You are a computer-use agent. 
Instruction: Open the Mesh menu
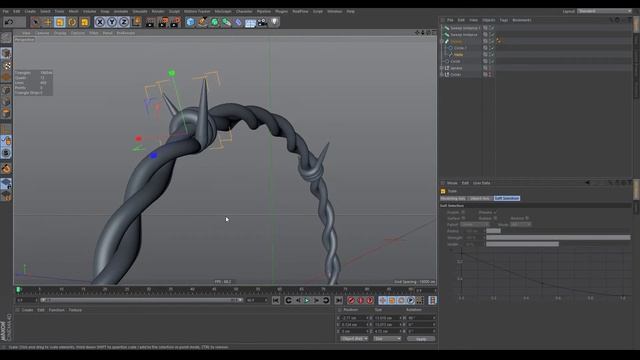[x=73, y=11]
